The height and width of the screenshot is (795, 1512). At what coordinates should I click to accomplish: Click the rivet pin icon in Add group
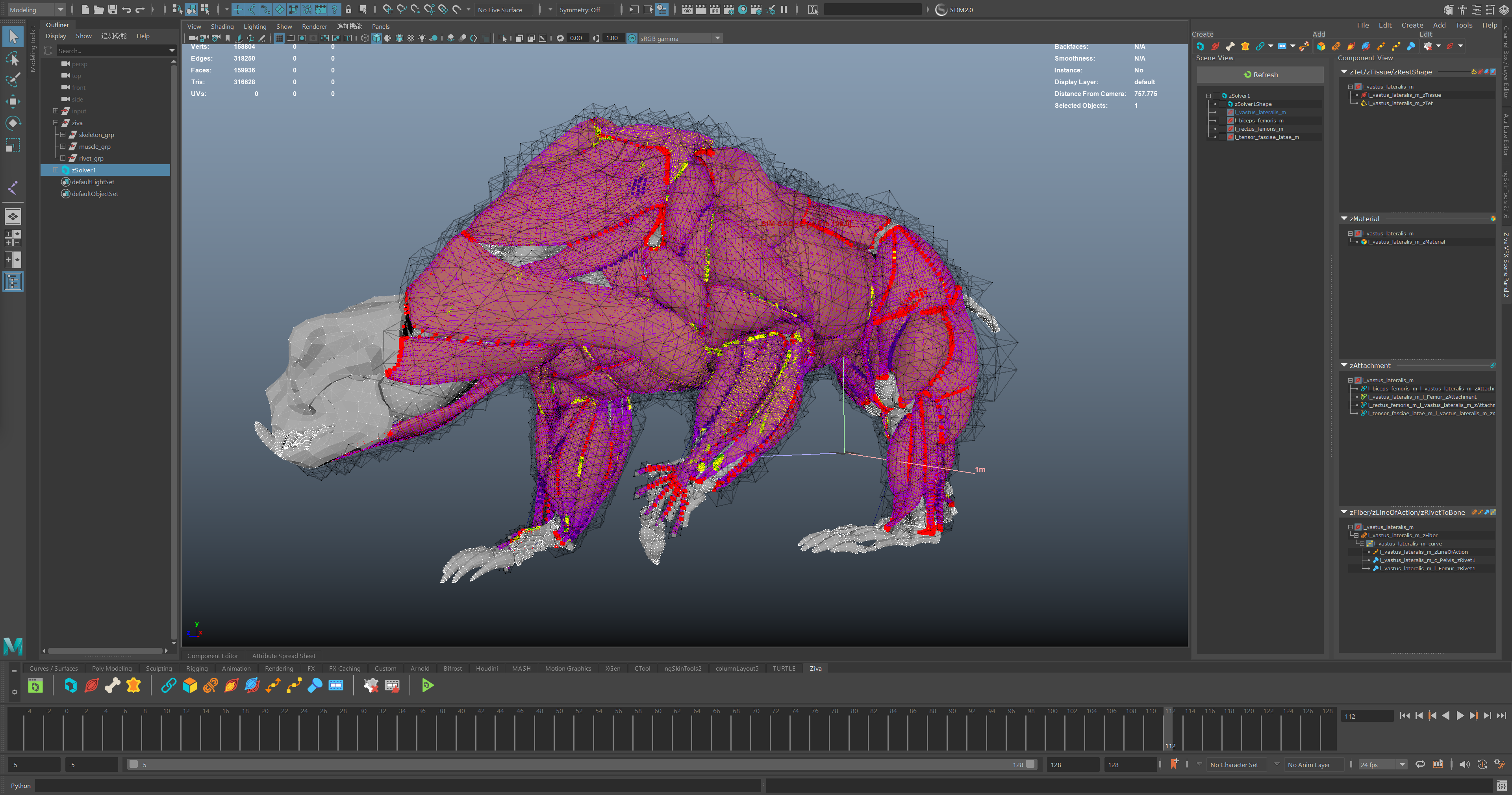click(1410, 46)
